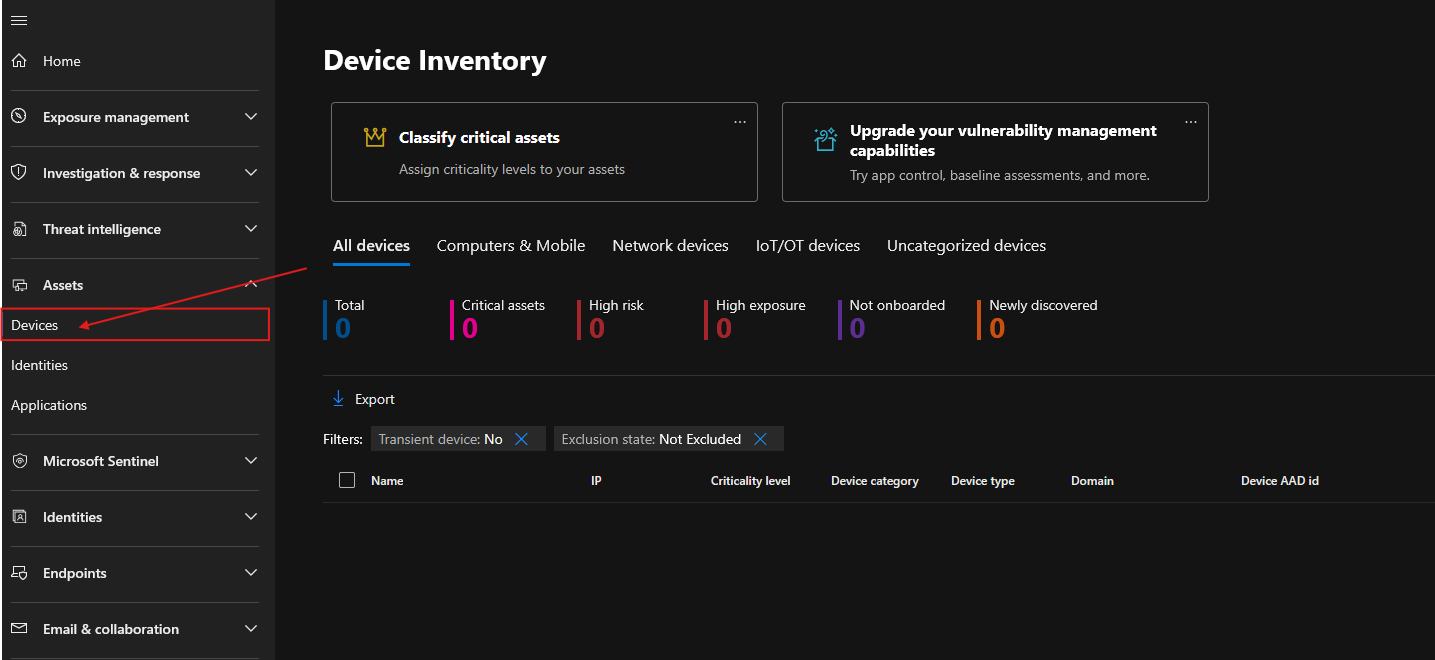Click the Microsoft Sentinel shield icon
Viewport: 1435px width, 660px height.
point(19,461)
